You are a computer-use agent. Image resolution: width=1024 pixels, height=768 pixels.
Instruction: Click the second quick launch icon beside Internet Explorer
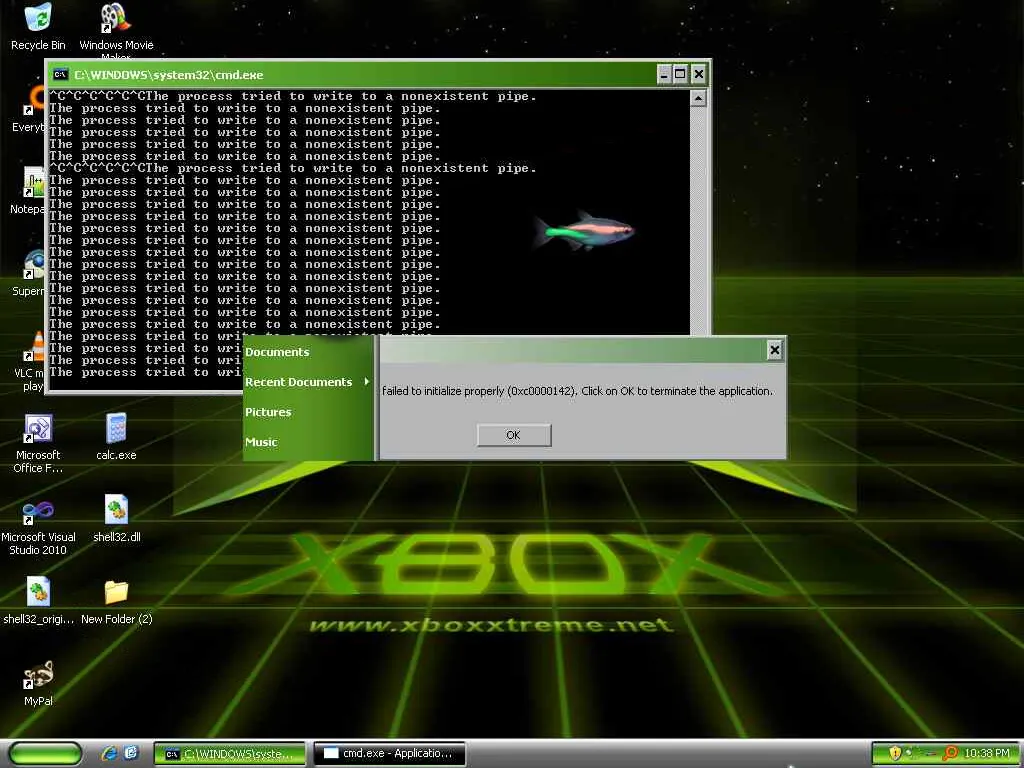(x=131, y=753)
